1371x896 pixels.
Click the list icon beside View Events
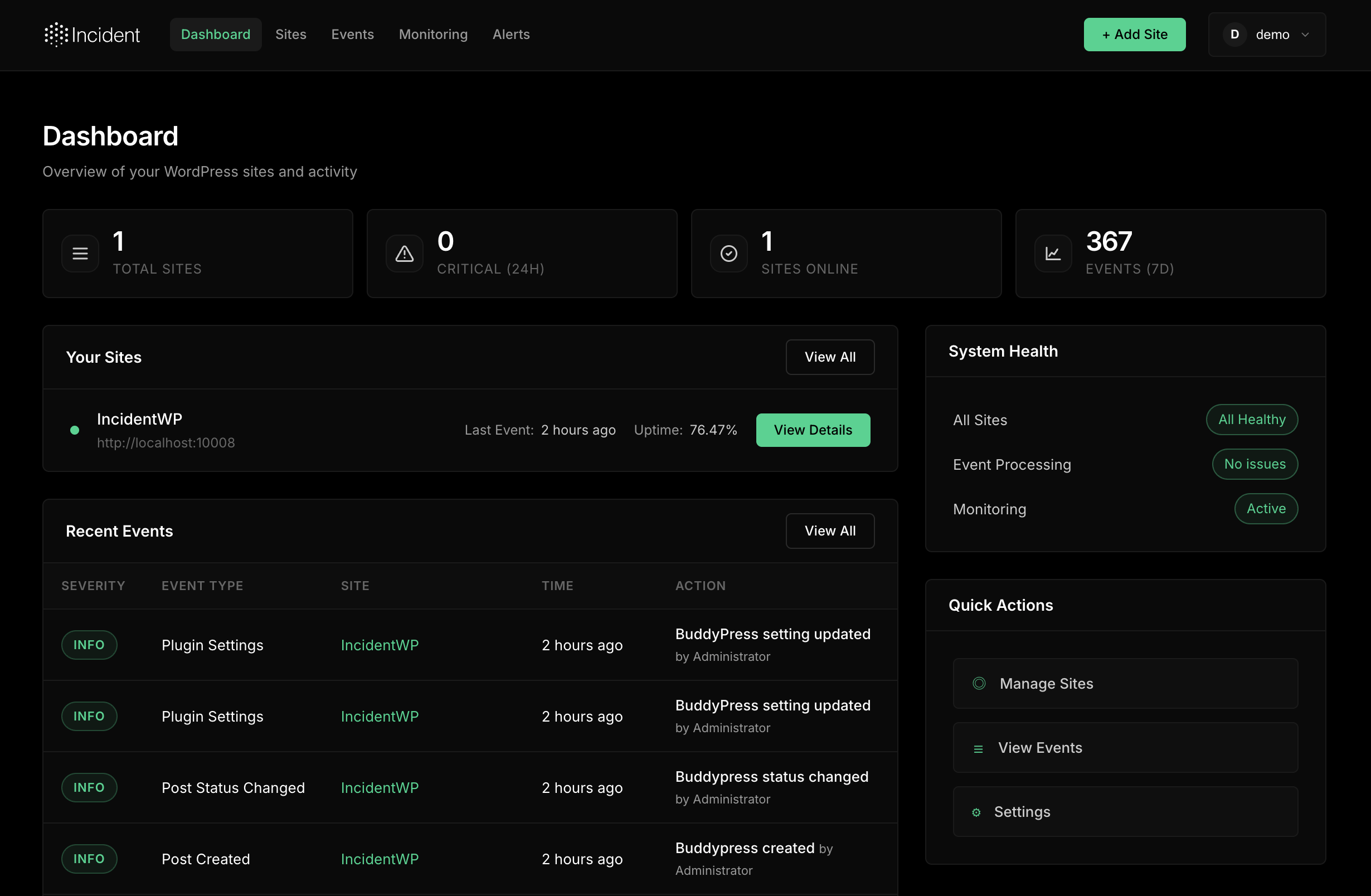979,748
